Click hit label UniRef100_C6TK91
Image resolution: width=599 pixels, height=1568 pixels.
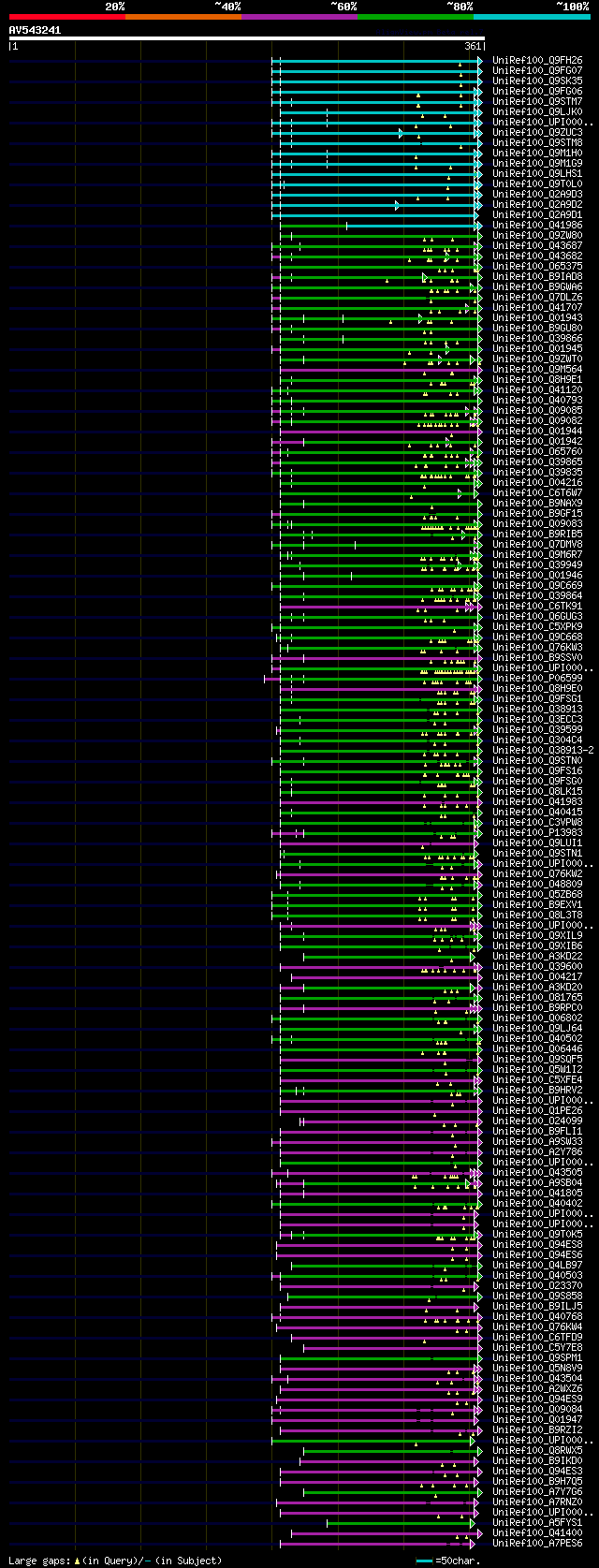[x=537, y=606]
